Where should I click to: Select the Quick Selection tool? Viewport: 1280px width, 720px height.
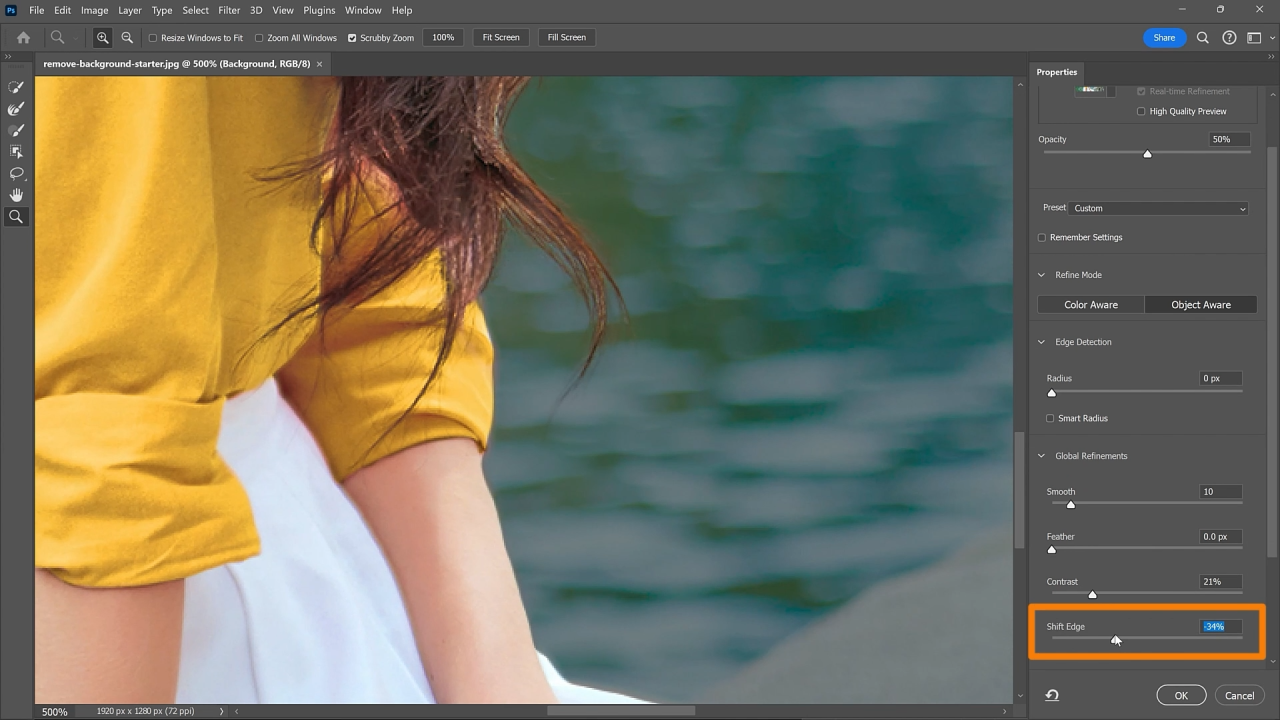coord(16,88)
